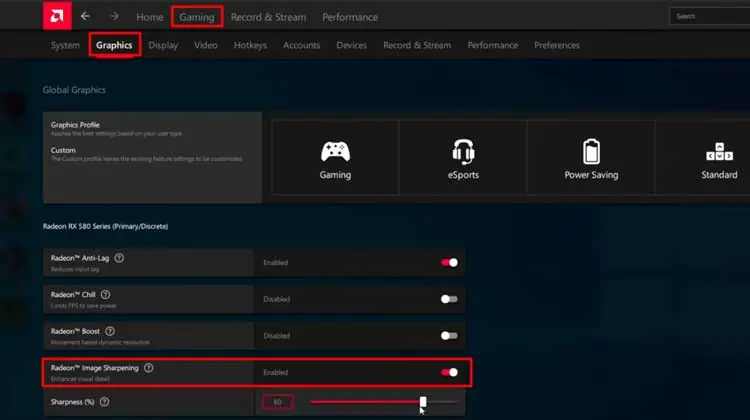The height and width of the screenshot is (420, 750).
Task: Open Radeon Image Sharpening help icon
Action: [x=149, y=368]
